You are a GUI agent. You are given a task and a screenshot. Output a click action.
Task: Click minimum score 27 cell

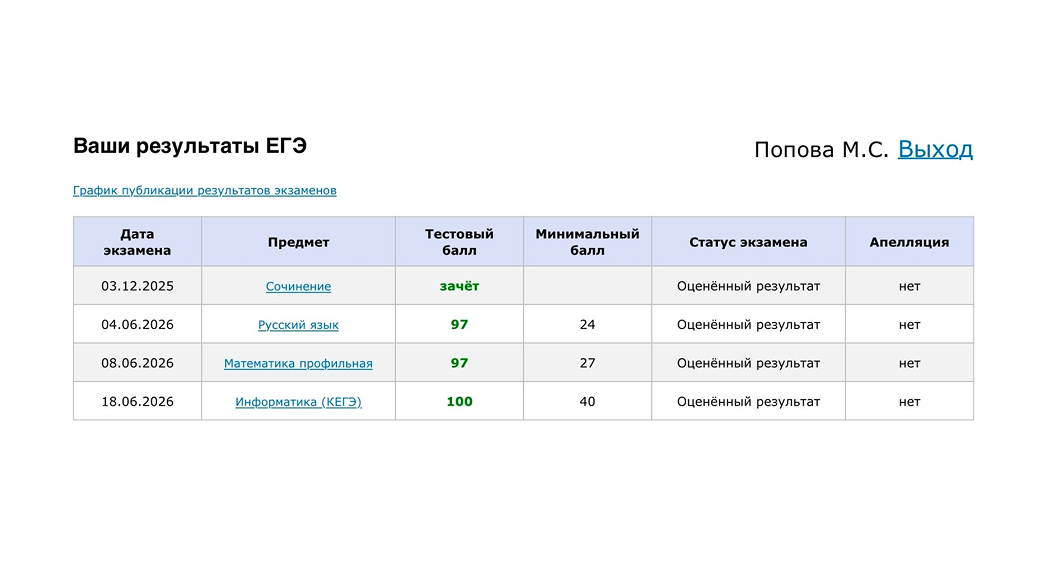pyautogui.click(x=588, y=363)
